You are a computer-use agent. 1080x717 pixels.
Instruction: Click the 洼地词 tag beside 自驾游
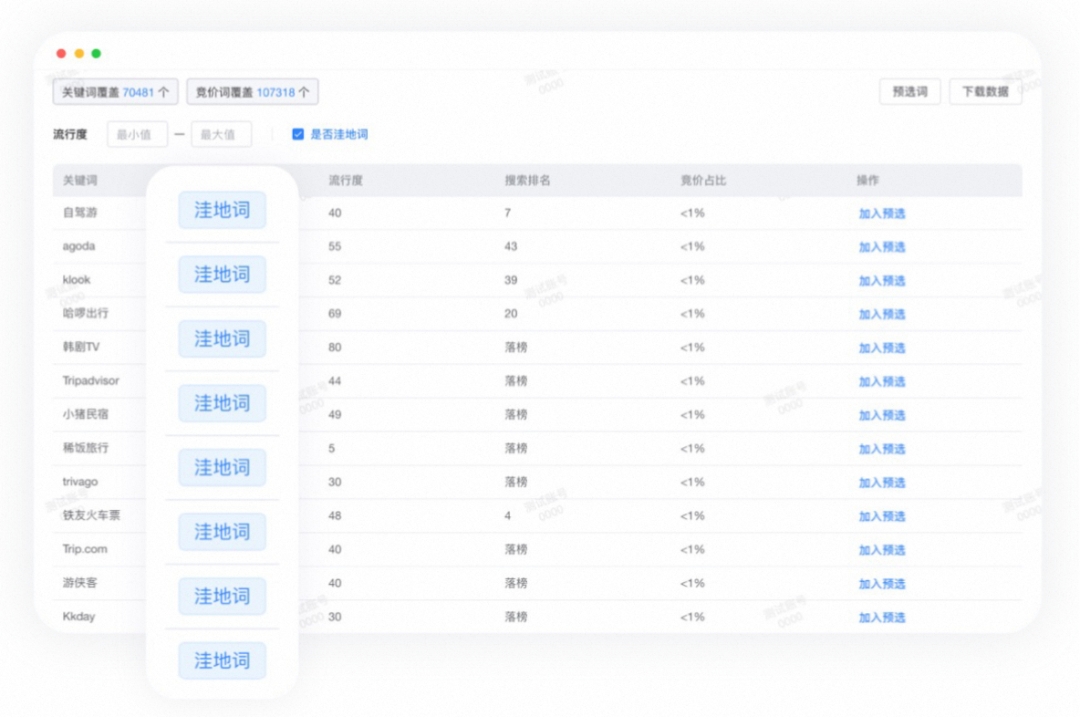(220, 210)
